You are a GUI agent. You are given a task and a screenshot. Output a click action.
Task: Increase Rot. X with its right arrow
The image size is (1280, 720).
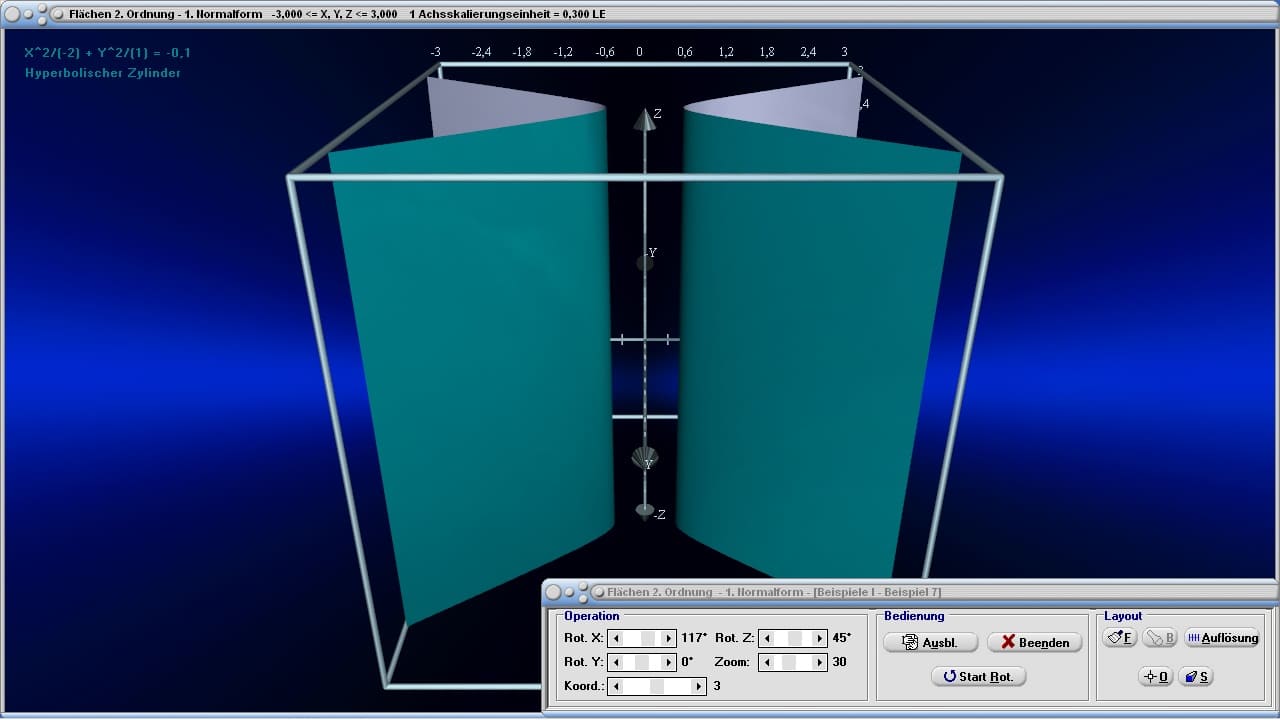(670, 638)
